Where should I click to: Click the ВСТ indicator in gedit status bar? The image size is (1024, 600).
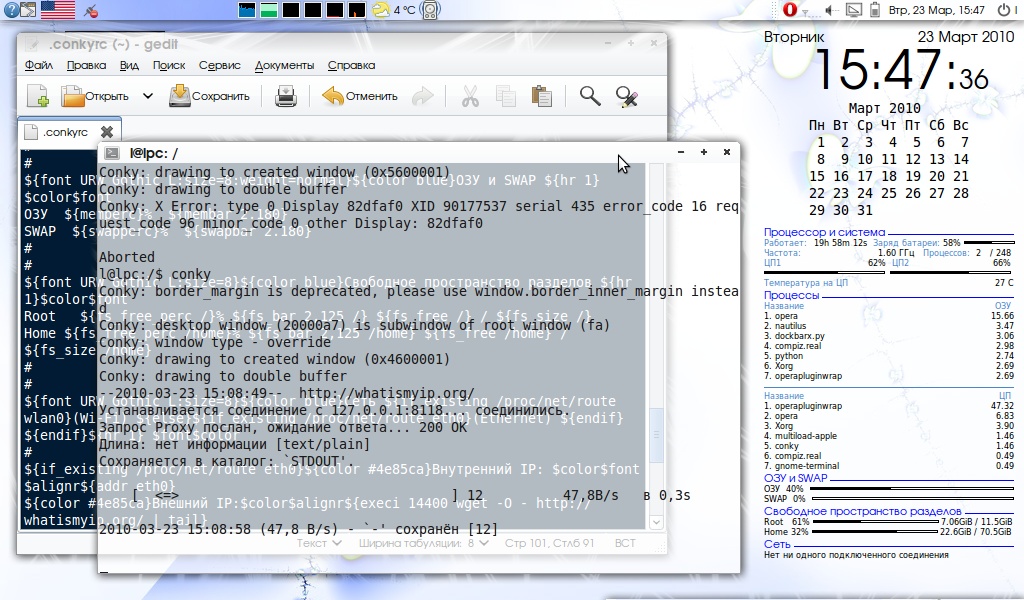(x=625, y=543)
